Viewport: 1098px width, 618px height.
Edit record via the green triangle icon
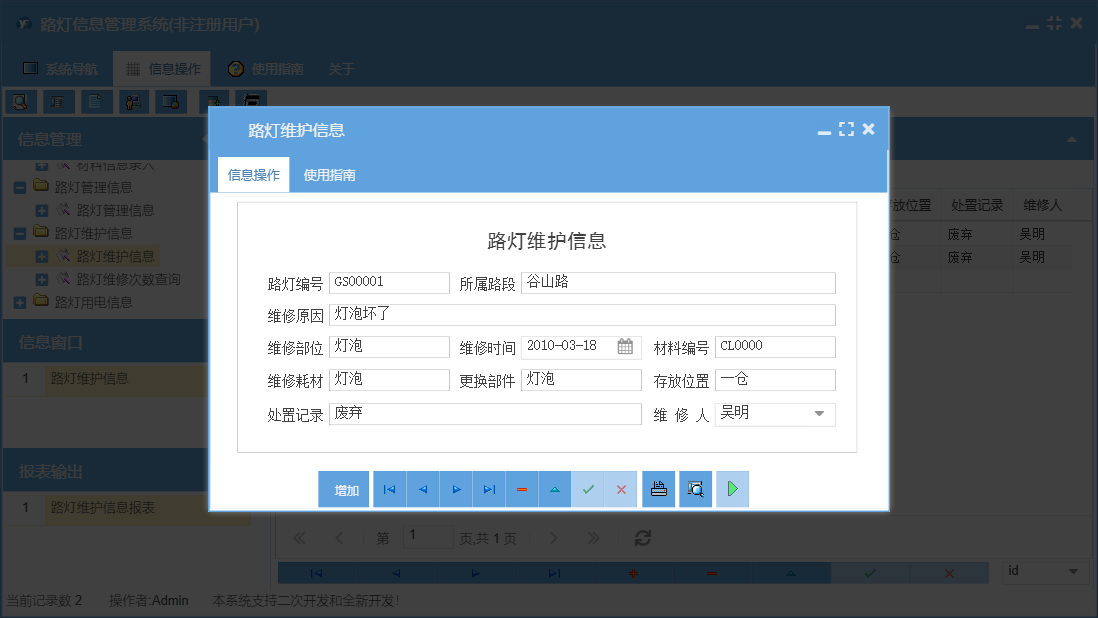[554, 489]
